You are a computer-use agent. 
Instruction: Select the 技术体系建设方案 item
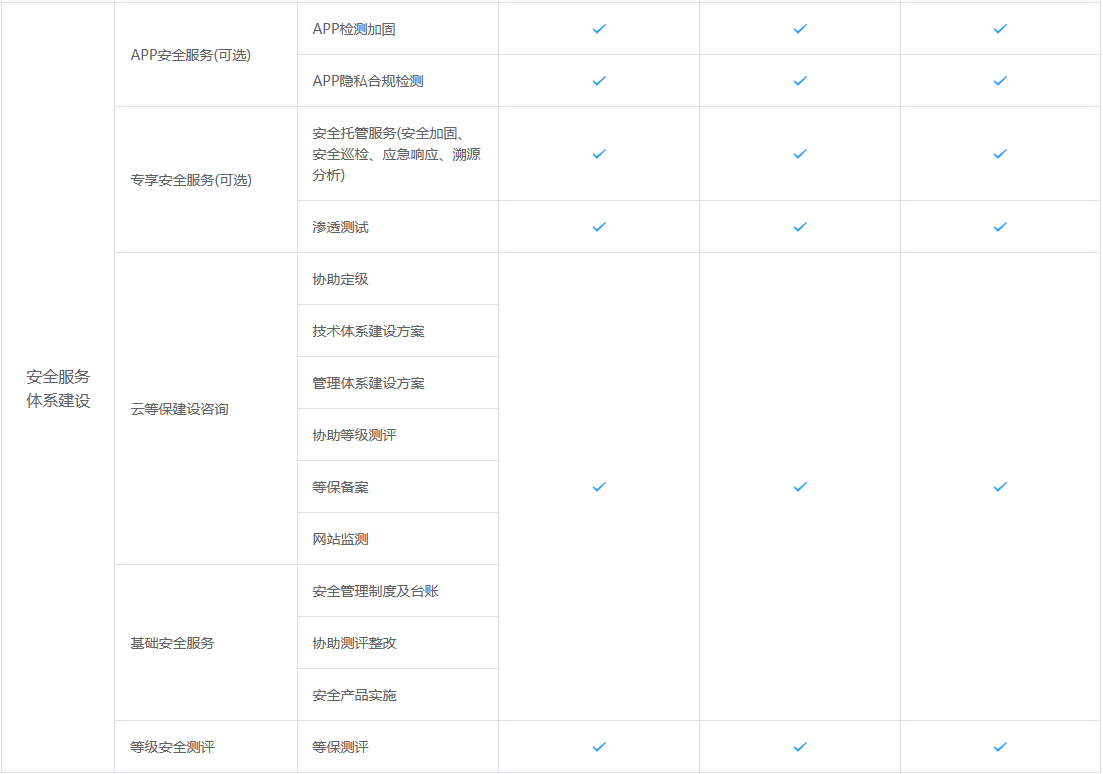tap(368, 331)
